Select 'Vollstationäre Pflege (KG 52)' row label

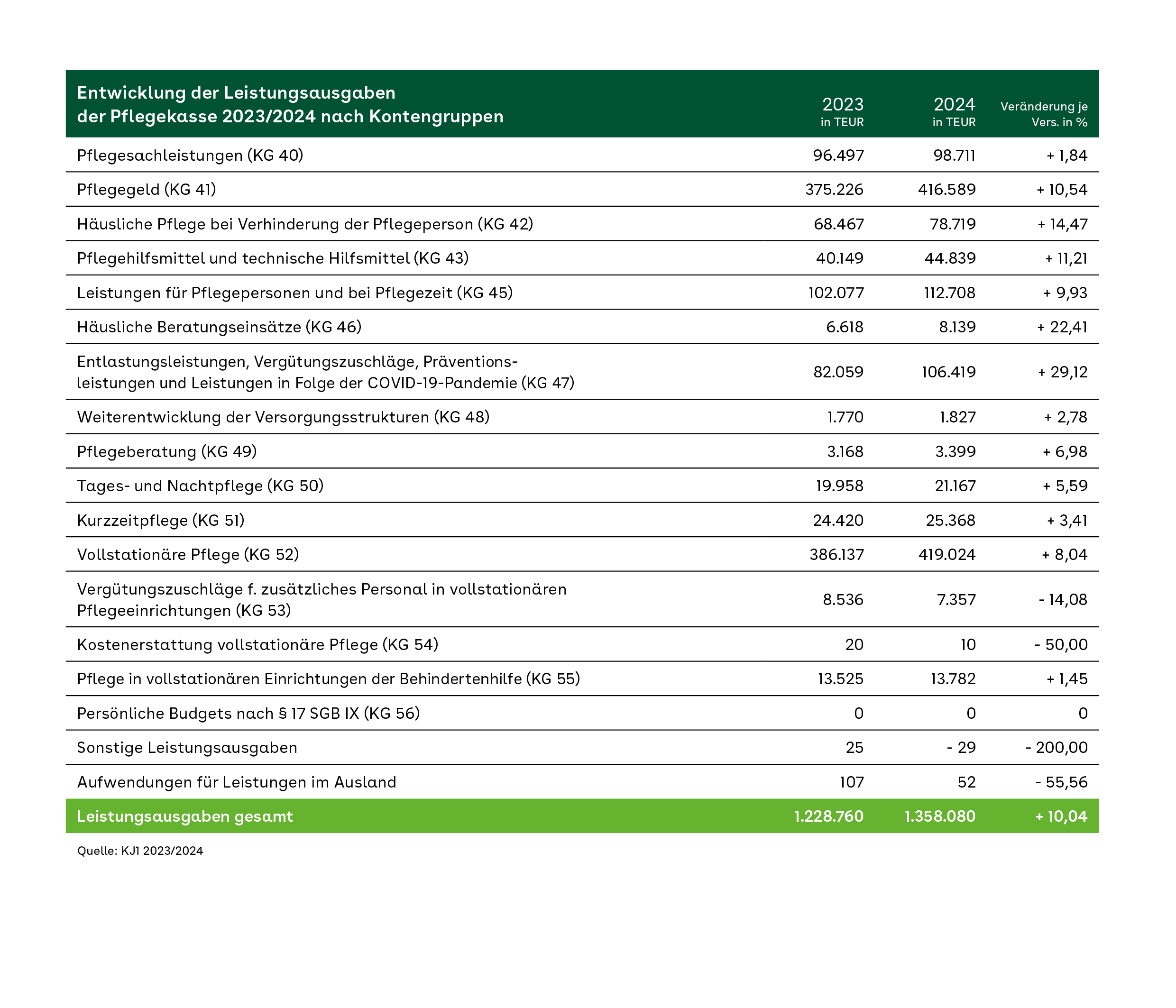tap(188, 555)
